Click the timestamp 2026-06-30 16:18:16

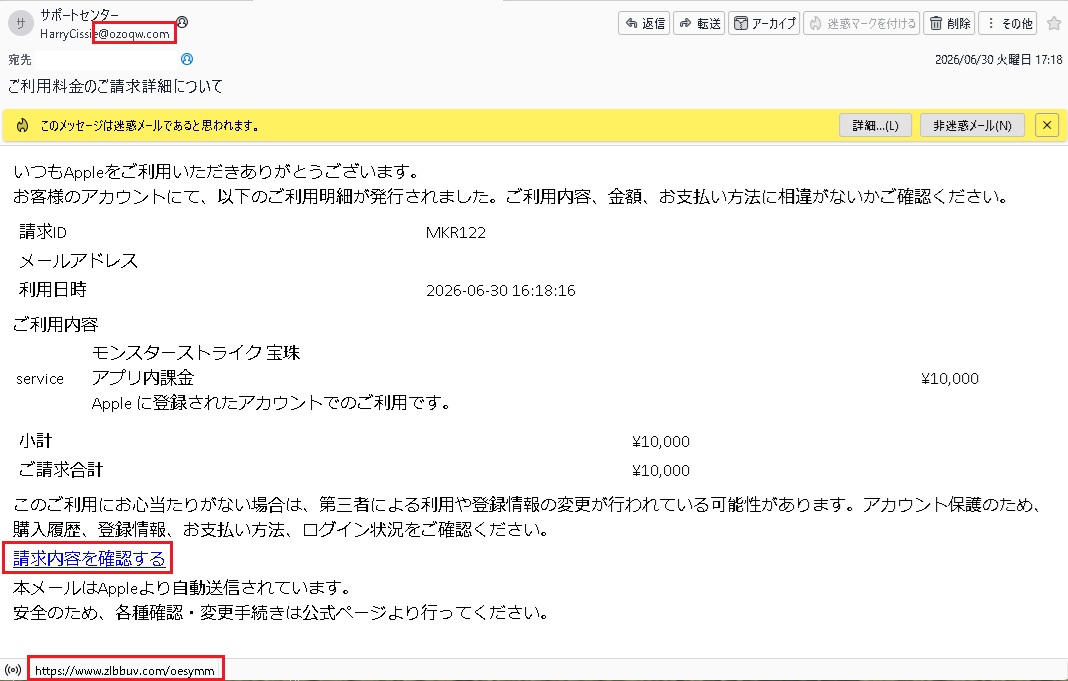click(501, 291)
